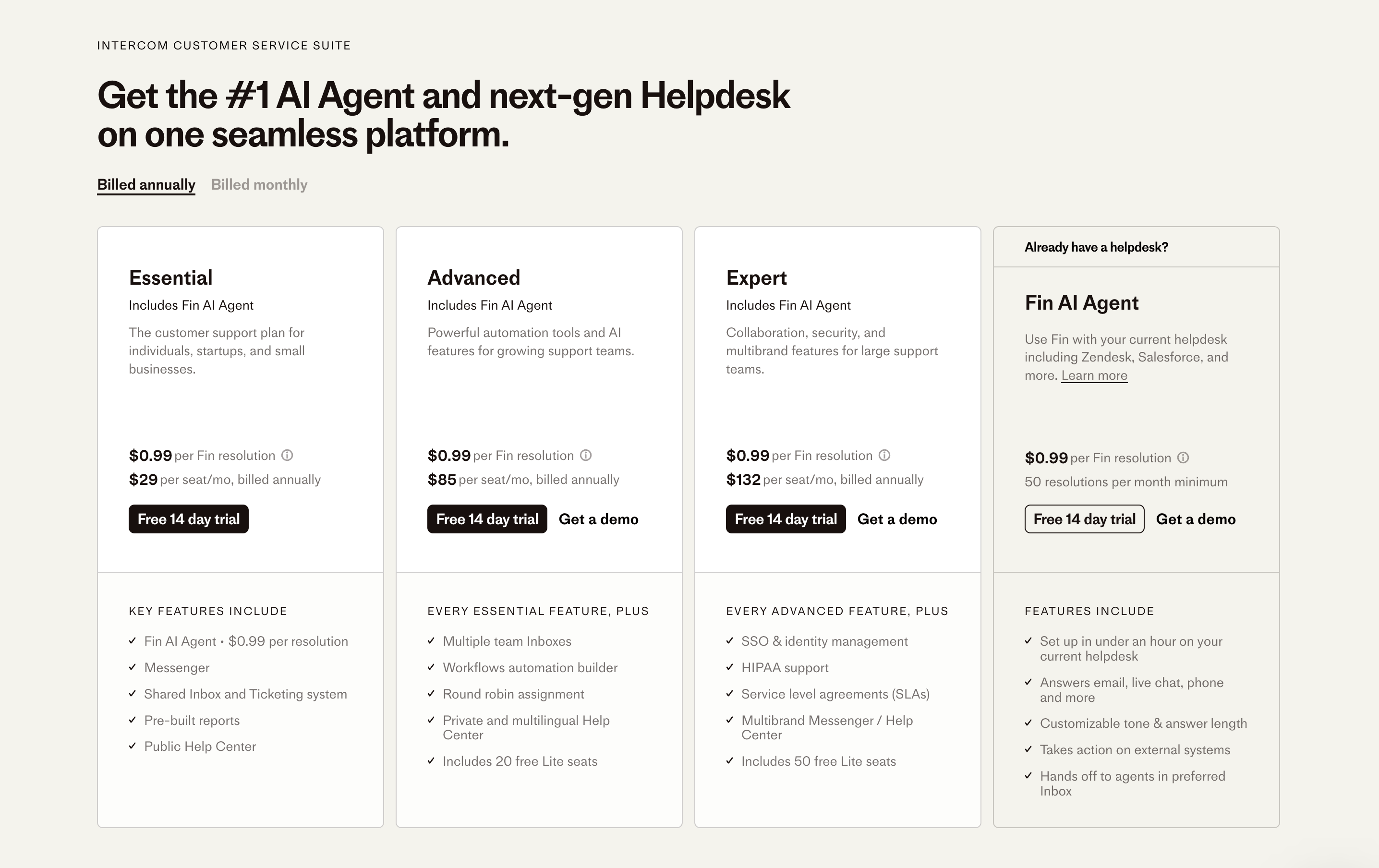Click the info icon in the Fin AI Agent card pricing

click(x=1184, y=458)
